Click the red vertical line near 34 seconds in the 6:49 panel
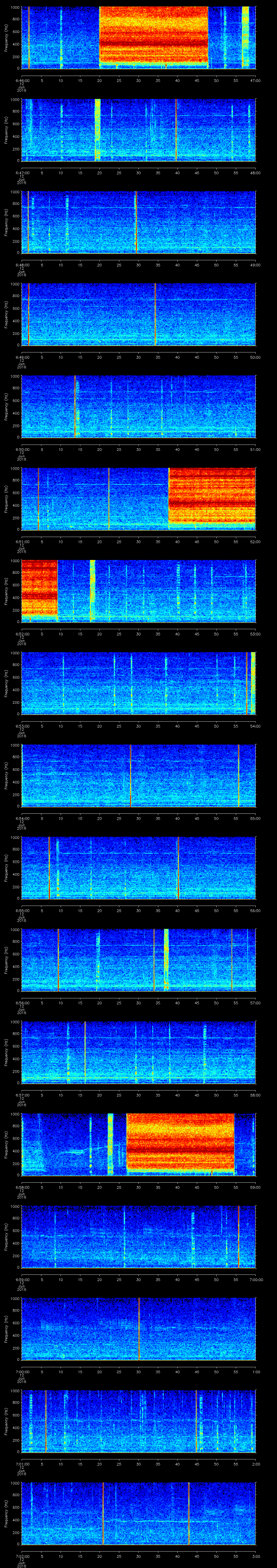Screen dimensions: 277x1568 [155, 314]
